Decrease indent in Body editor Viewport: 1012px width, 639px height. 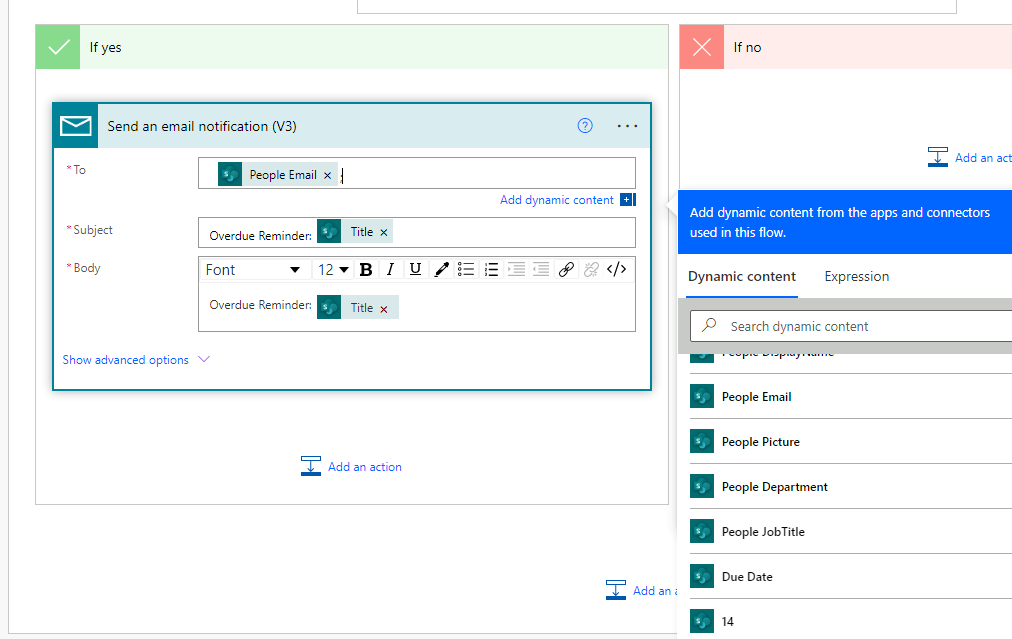coord(541,270)
